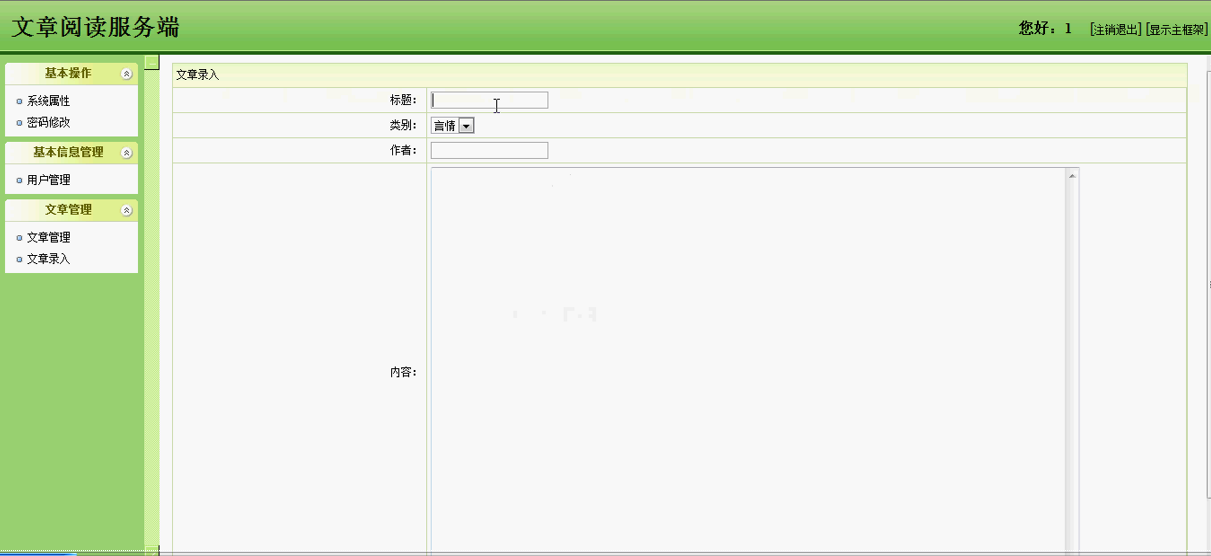Click the 基本信息管理 panel header

tap(71, 153)
